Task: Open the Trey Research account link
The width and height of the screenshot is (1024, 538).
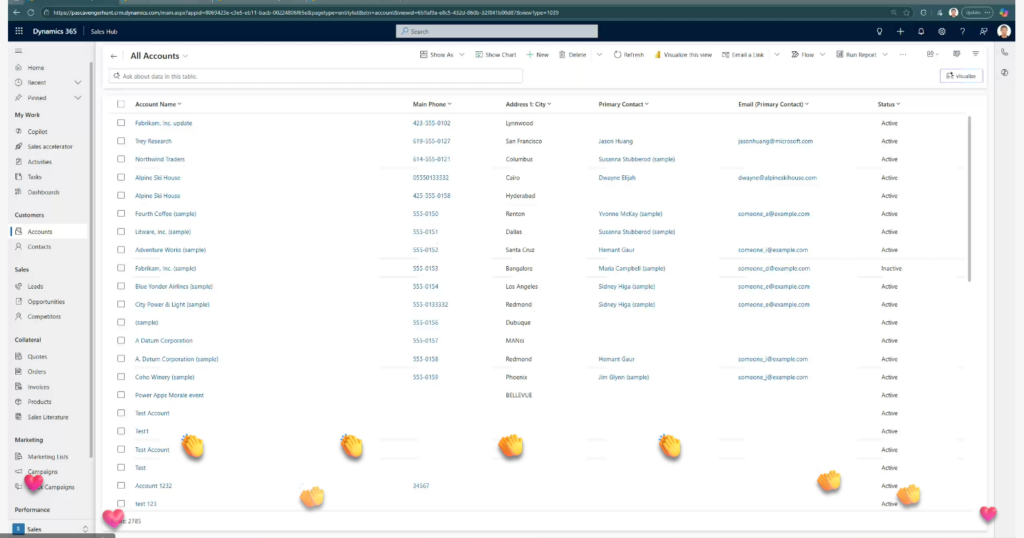Action: point(153,141)
